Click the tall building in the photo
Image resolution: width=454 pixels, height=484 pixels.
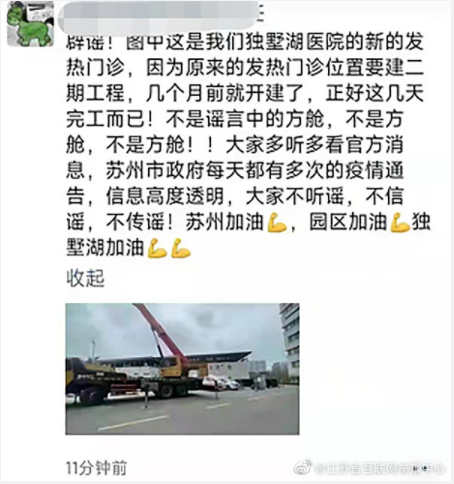pyautogui.click(x=289, y=342)
